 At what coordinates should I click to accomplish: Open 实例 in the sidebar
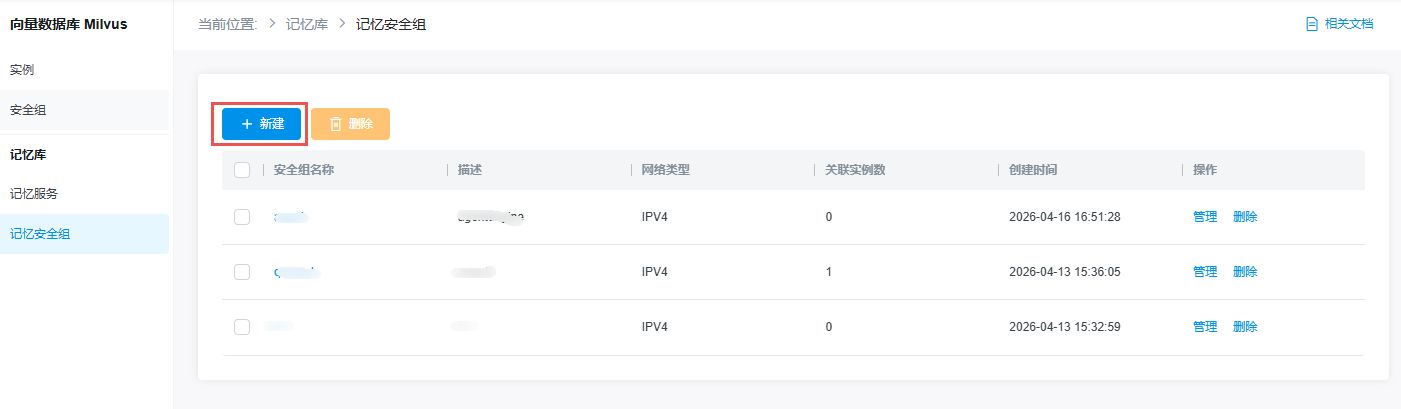22,70
